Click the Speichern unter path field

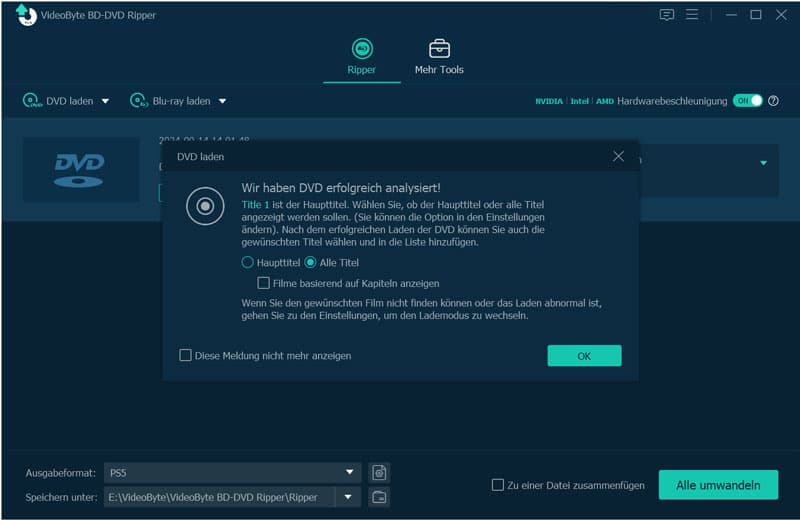click(x=219, y=497)
